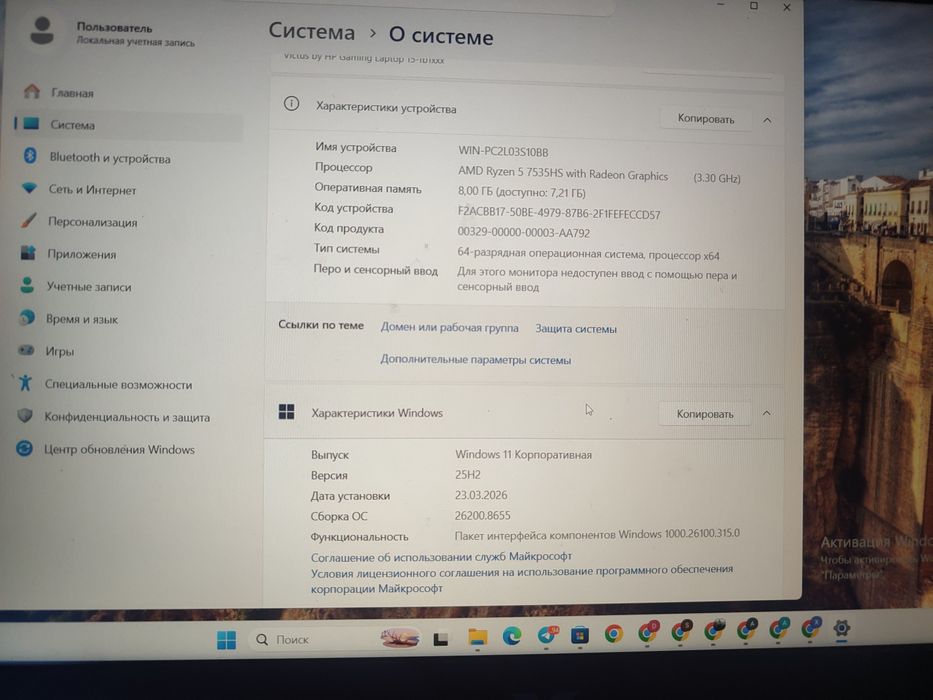
Task: Click the Пользователь account avatar
Action: click(x=42, y=31)
